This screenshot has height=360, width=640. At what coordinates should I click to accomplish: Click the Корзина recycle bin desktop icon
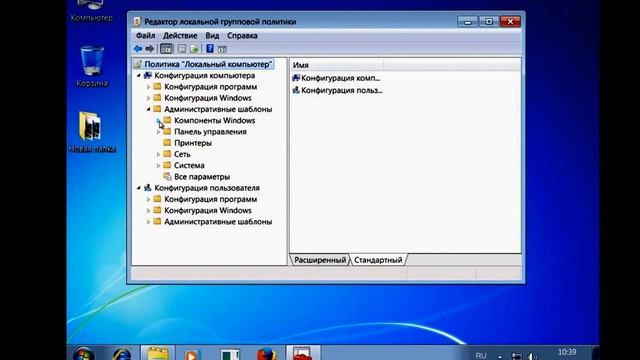[91, 66]
